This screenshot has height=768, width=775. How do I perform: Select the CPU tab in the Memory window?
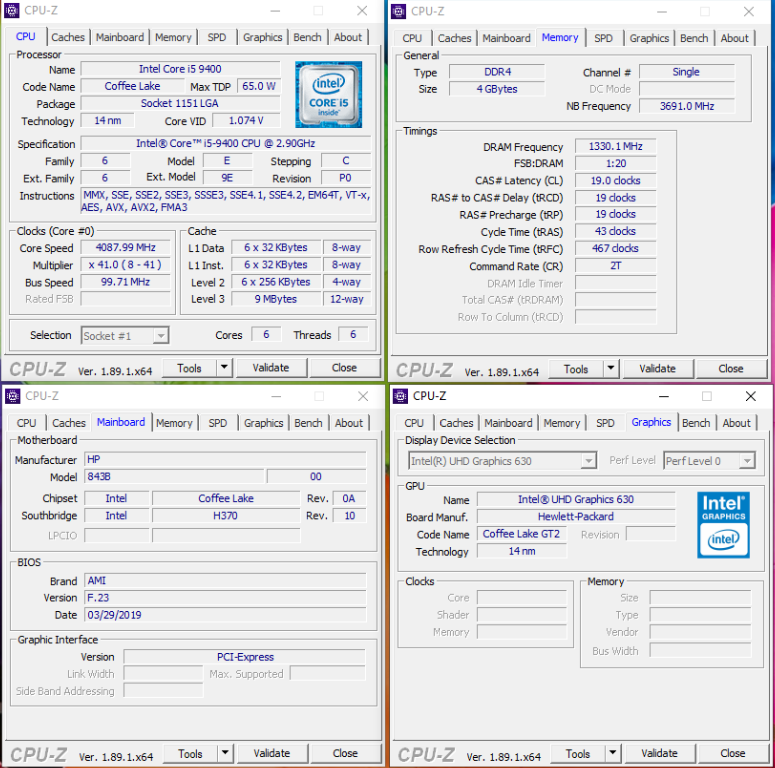tap(412, 39)
